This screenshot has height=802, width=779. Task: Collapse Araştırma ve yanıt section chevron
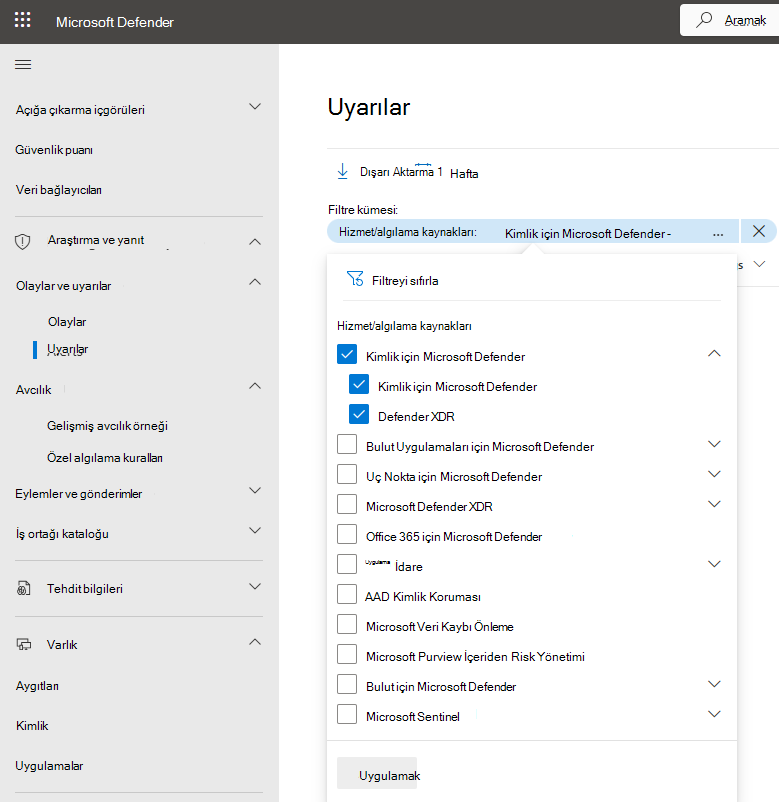(x=255, y=241)
